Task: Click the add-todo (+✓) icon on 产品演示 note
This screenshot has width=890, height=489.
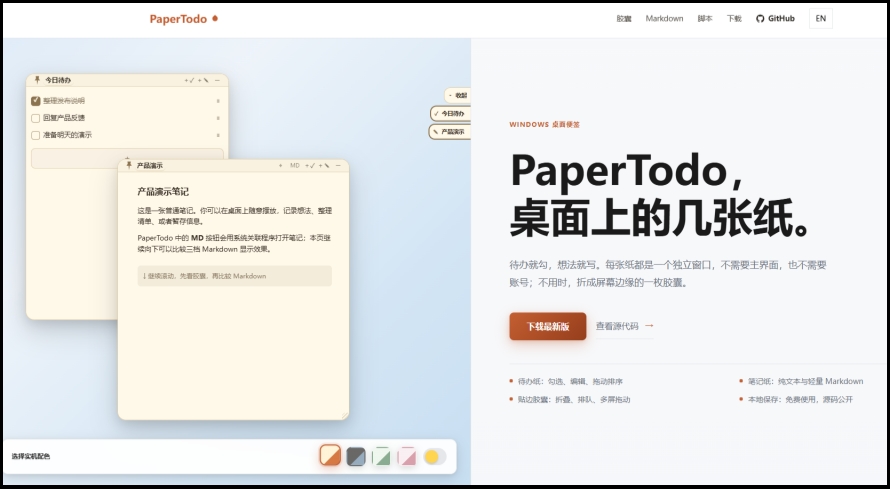Action: pos(310,166)
